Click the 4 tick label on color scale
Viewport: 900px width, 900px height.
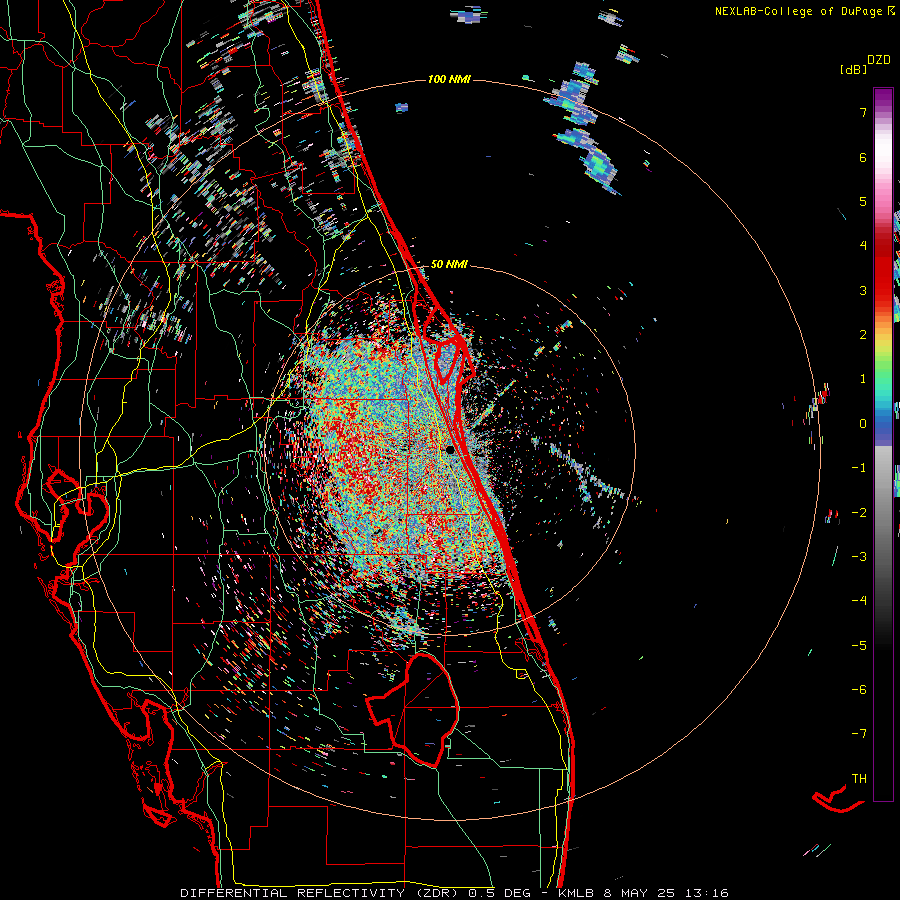click(x=863, y=246)
